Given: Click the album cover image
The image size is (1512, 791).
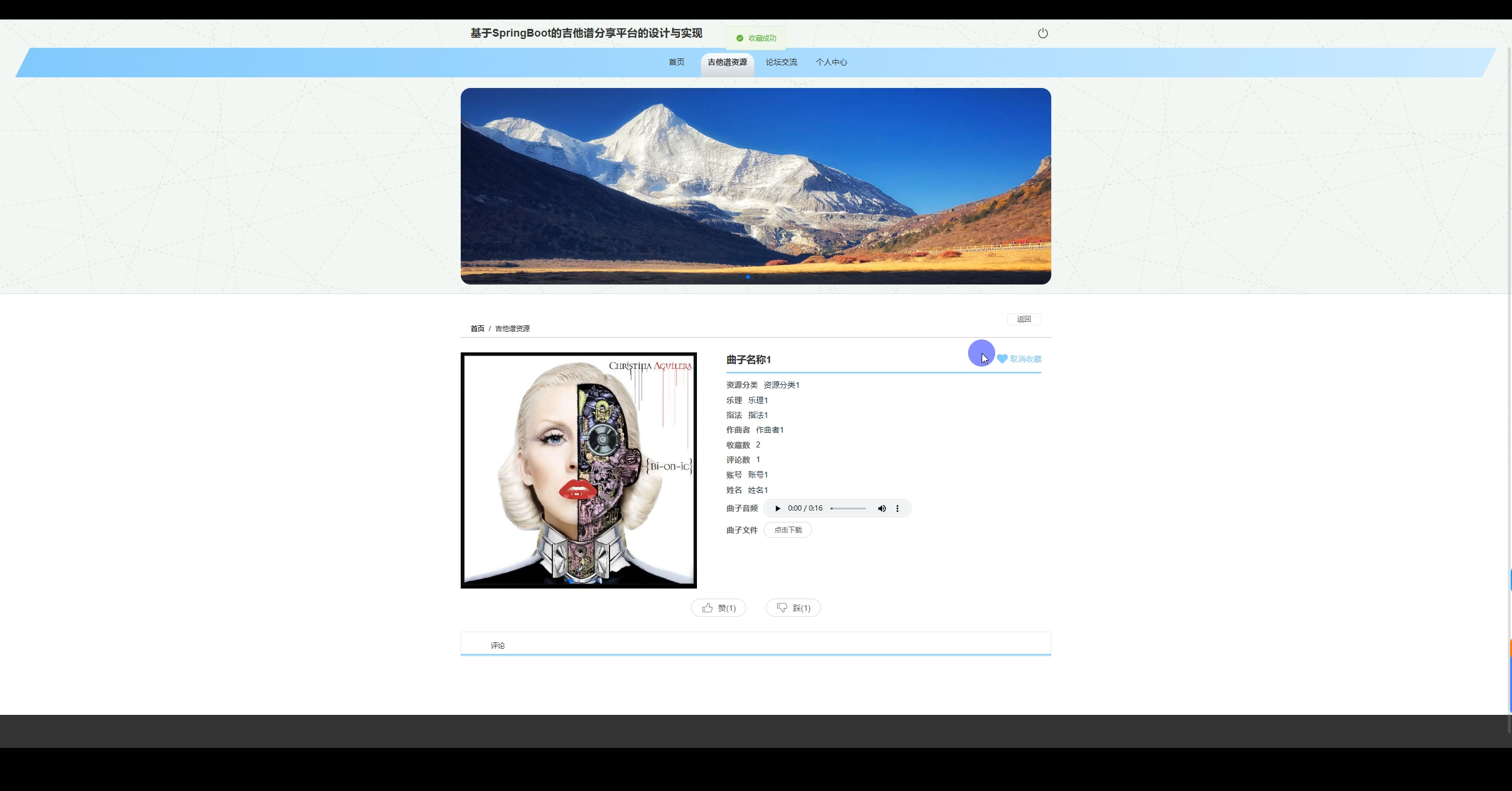Looking at the screenshot, I should [578, 470].
